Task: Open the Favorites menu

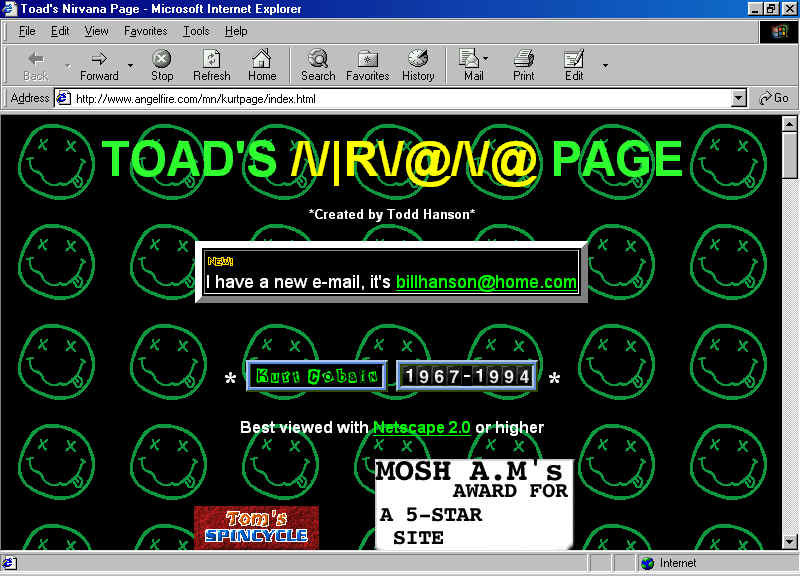Action: click(x=145, y=31)
